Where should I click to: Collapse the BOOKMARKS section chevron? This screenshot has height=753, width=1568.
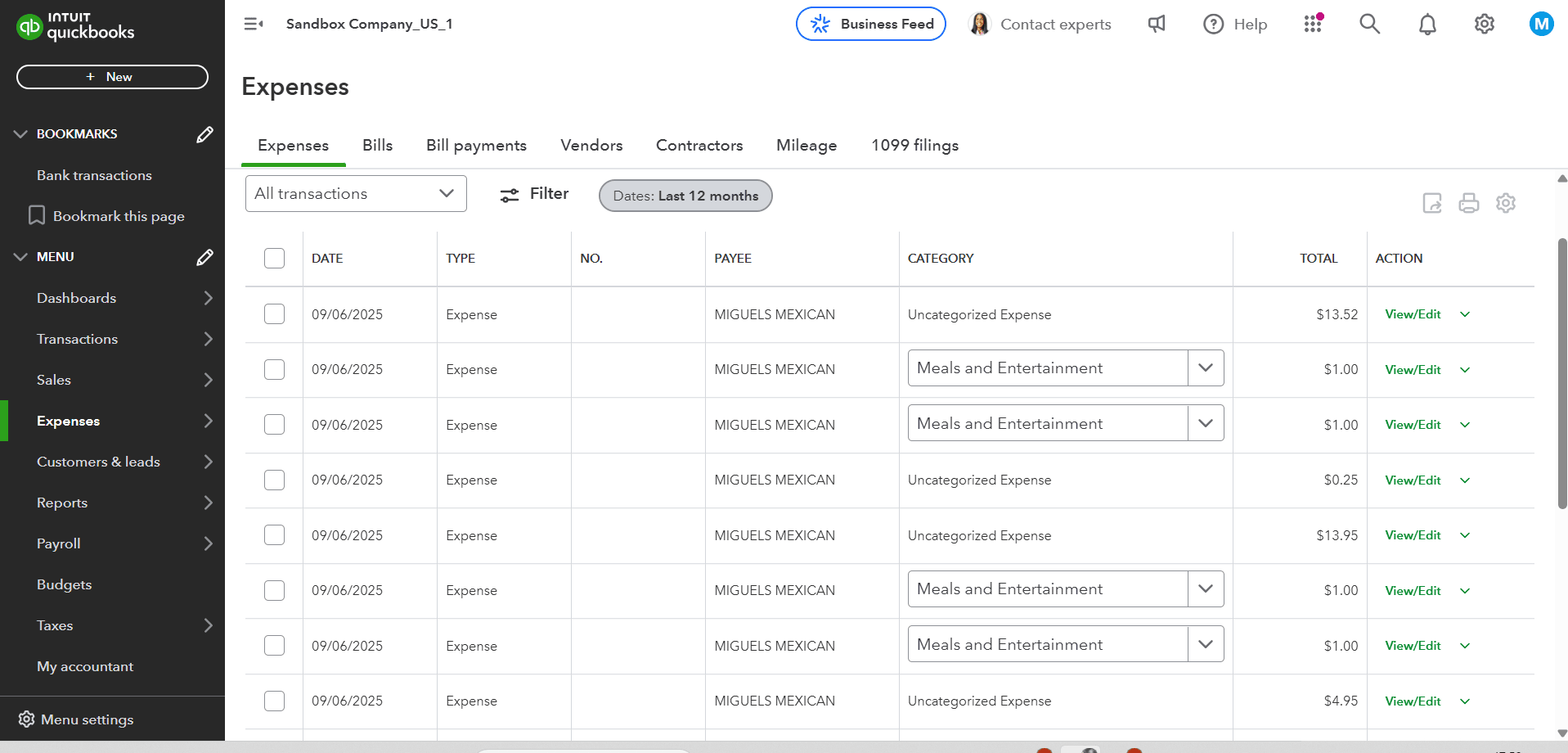[20, 134]
